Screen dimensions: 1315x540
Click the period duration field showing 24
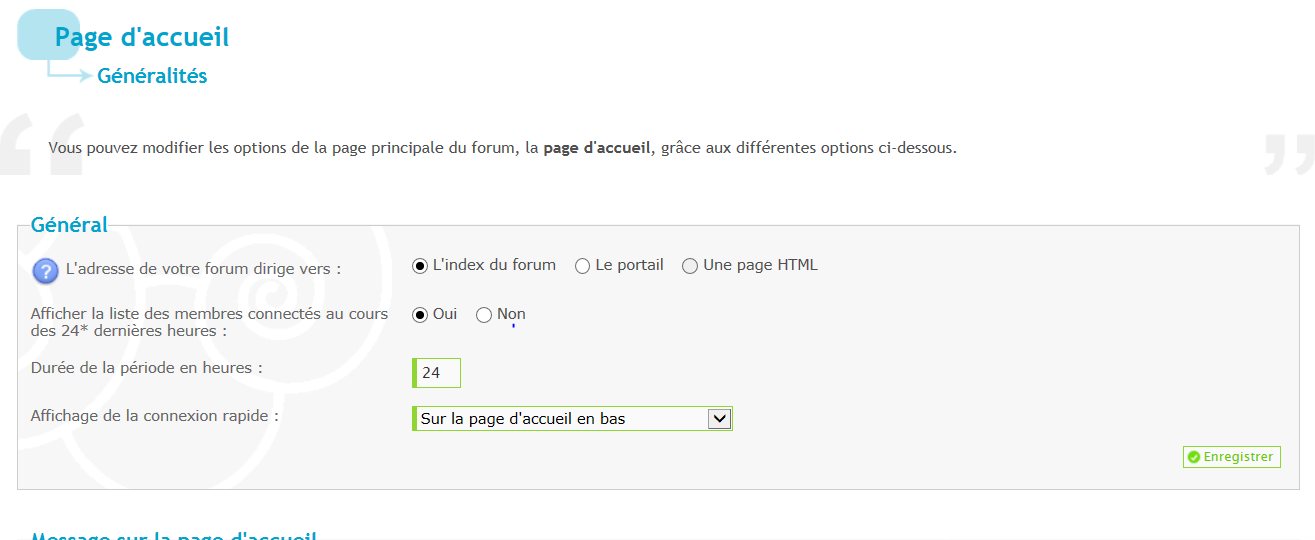click(438, 373)
